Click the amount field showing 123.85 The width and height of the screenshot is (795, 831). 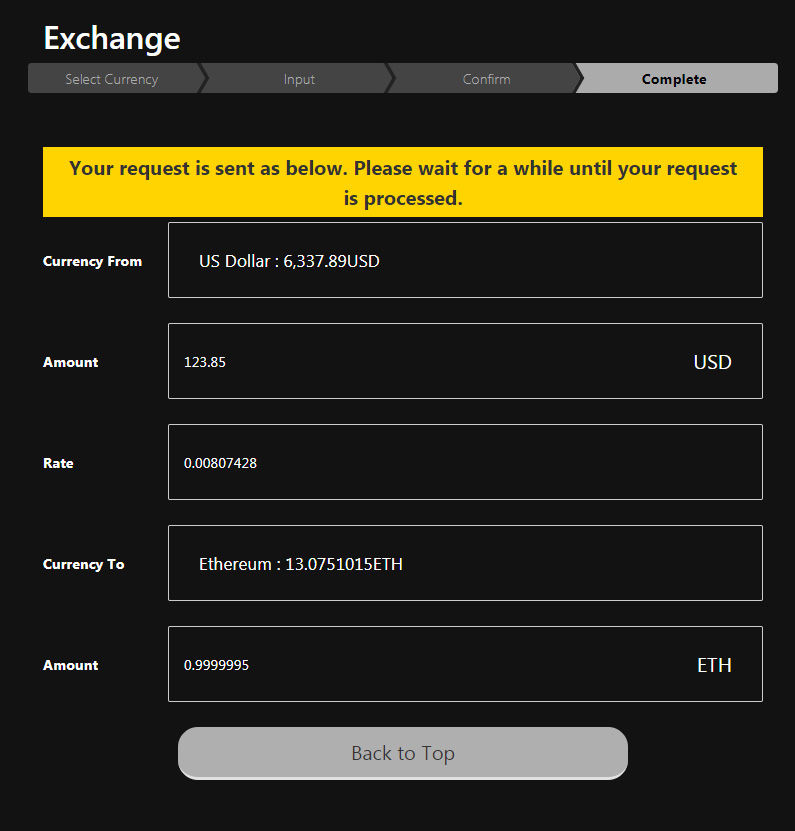point(420,361)
